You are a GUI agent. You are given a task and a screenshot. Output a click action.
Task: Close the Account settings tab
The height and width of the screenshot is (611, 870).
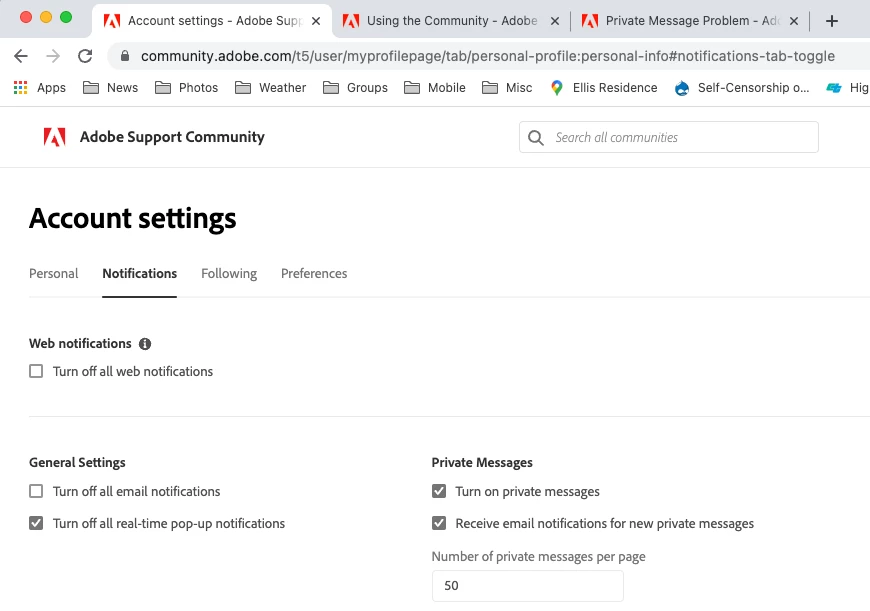point(316,21)
